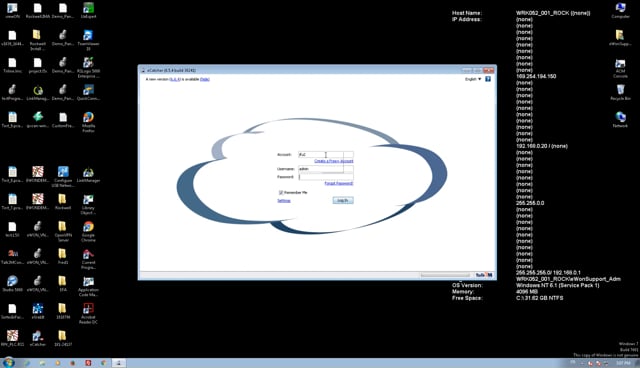Select the Application Code Manager shortcut

pyautogui.click(x=88, y=286)
